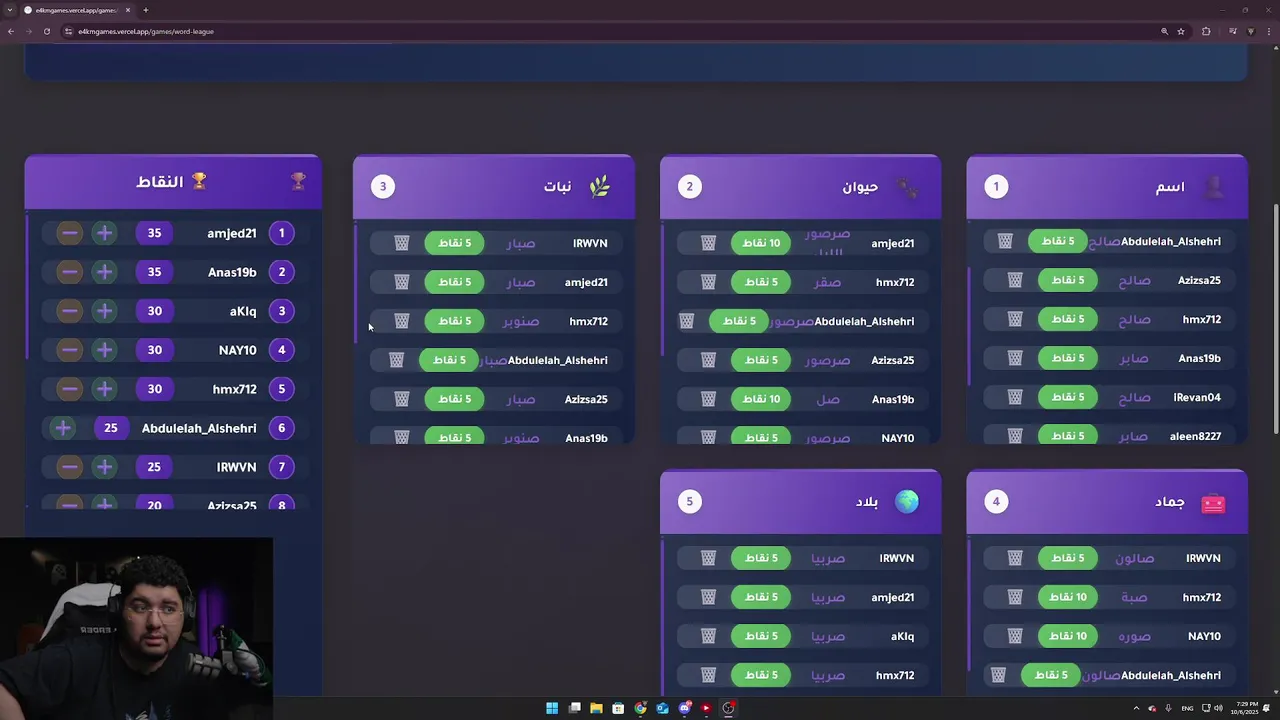The image size is (1280, 720).
Task: Delete Abdulelah_Alshehri's answer in the اسم card
Action: pyautogui.click(x=1005, y=241)
